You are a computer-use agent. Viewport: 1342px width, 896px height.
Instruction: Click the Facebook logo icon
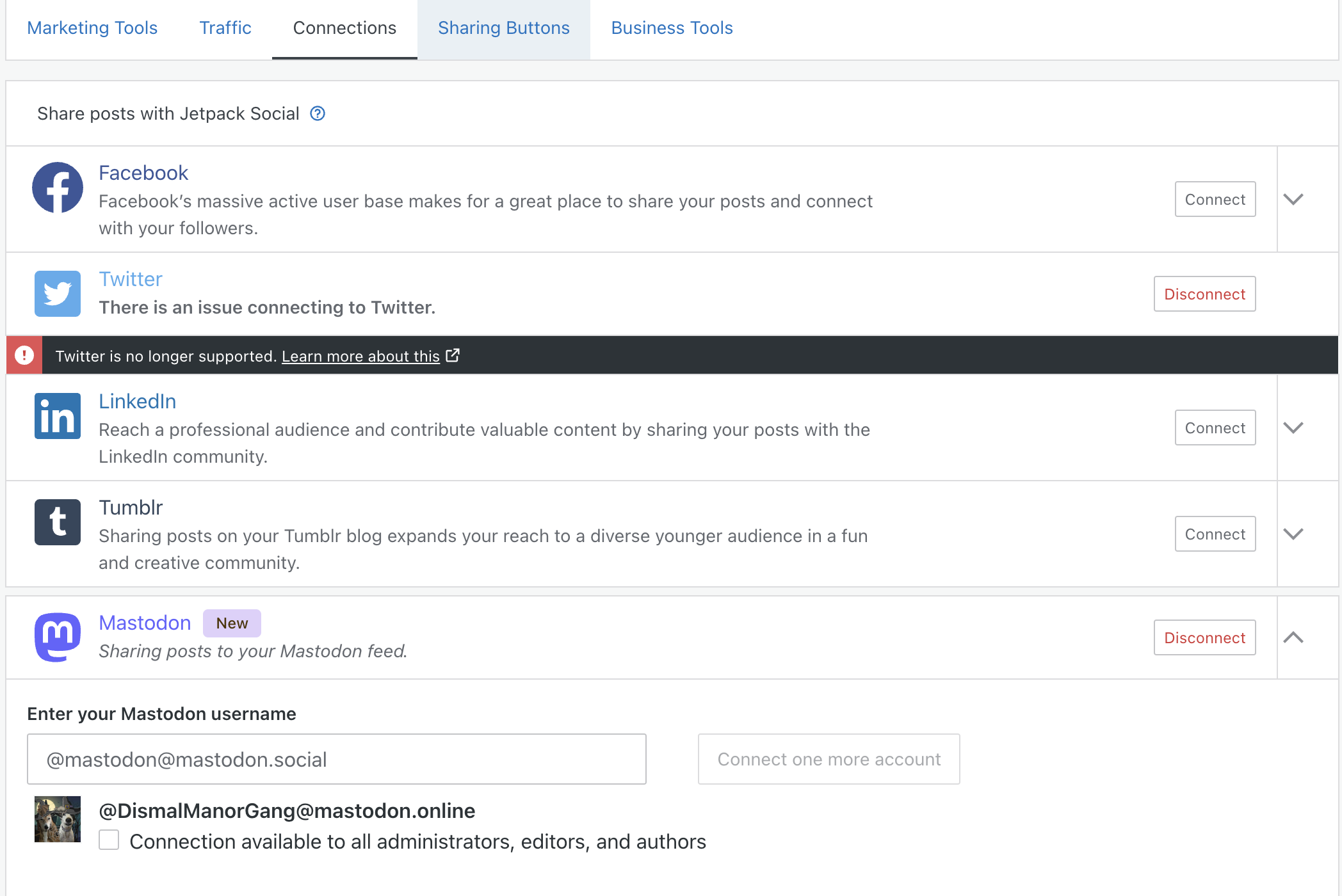click(58, 188)
